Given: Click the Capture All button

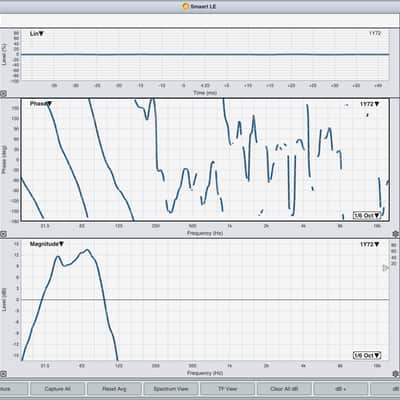Looking at the screenshot, I should coord(57,389).
